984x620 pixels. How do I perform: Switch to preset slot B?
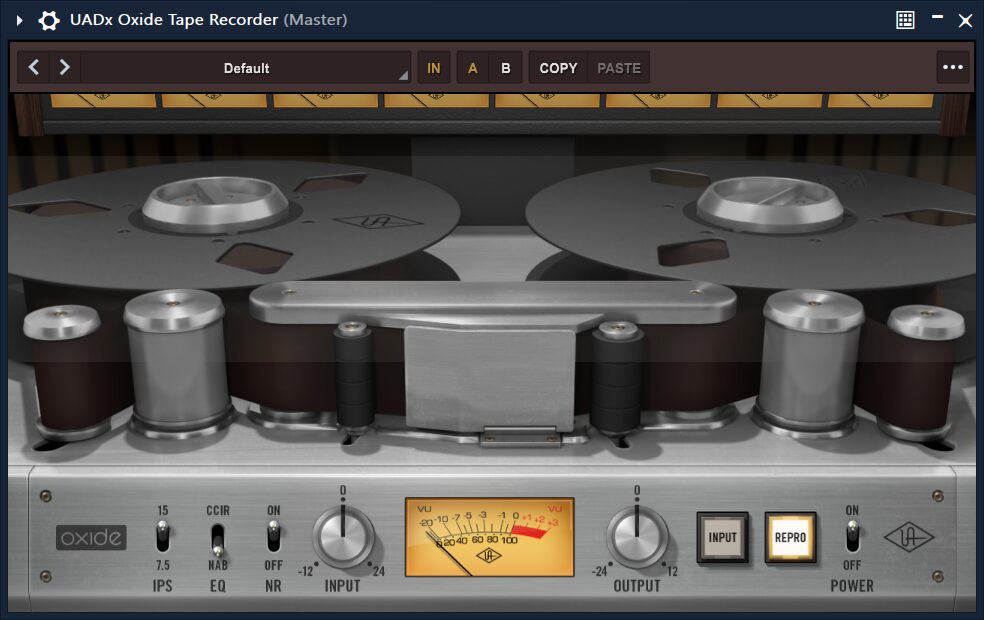click(505, 68)
